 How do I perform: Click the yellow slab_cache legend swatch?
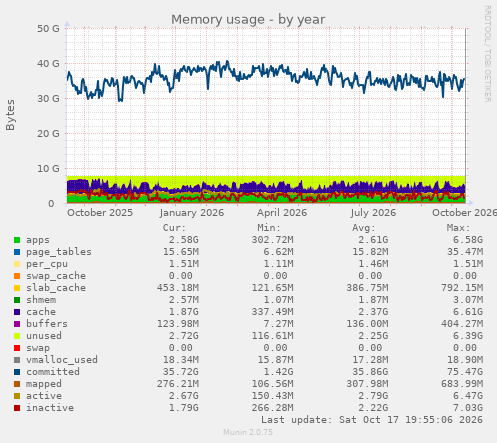pyautogui.click(x=17, y=288)
